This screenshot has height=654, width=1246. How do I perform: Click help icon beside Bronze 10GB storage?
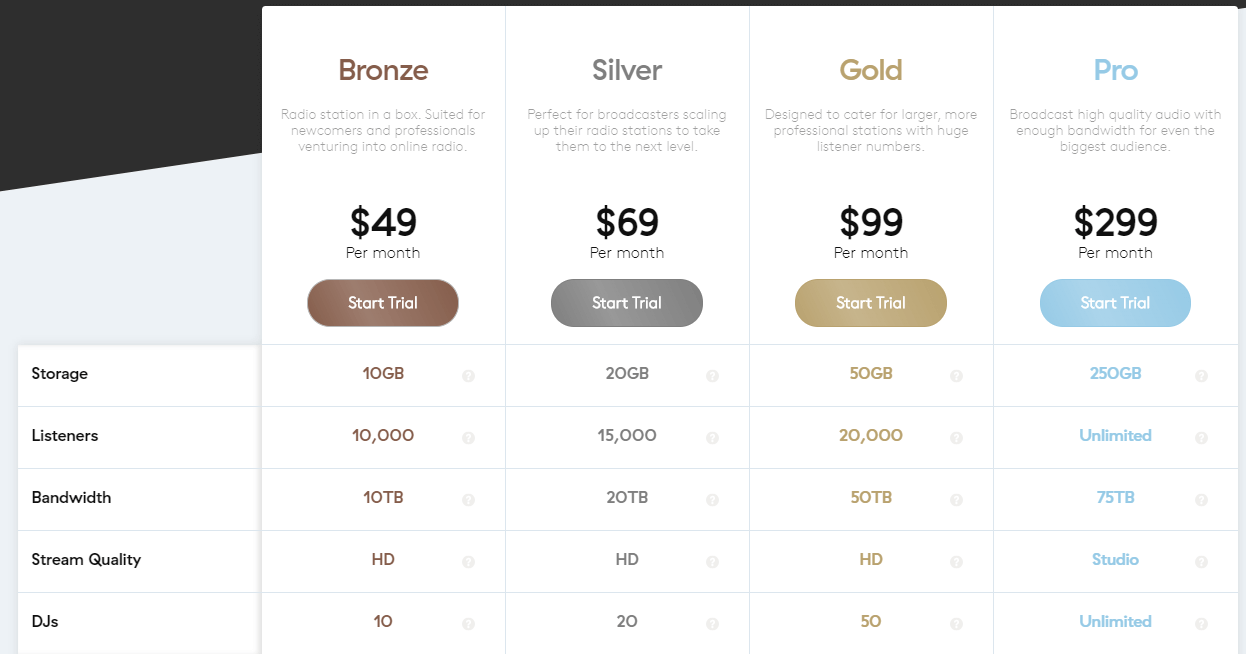[x=468, y=376]
